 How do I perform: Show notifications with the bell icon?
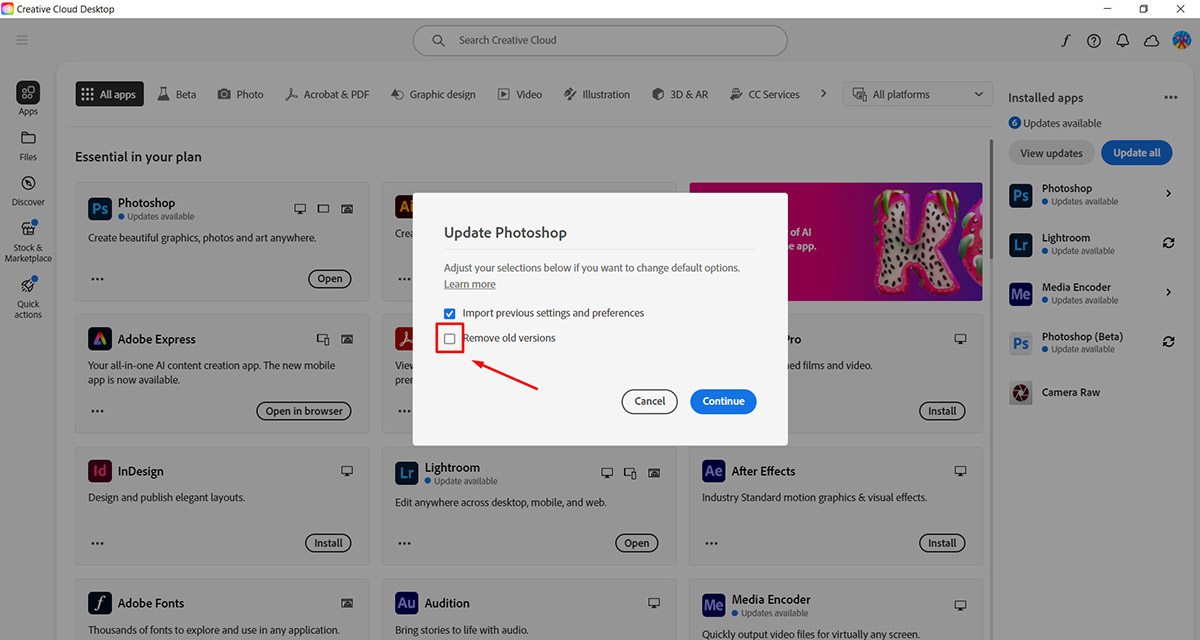coord(1123,40)
